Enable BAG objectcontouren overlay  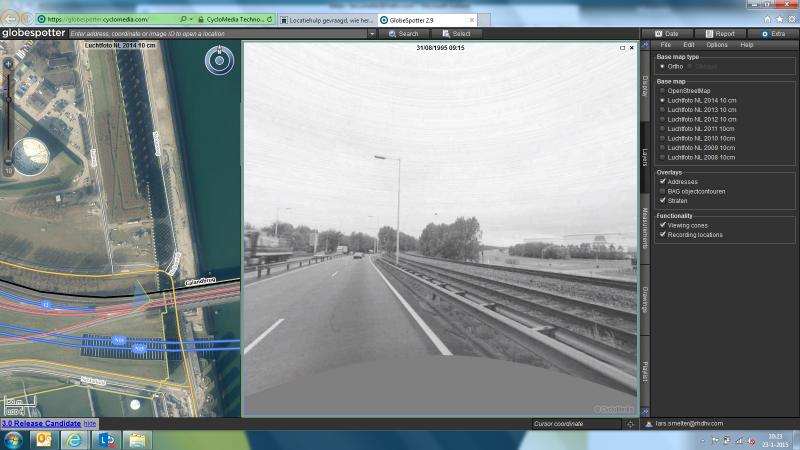(x=662, y=191)
